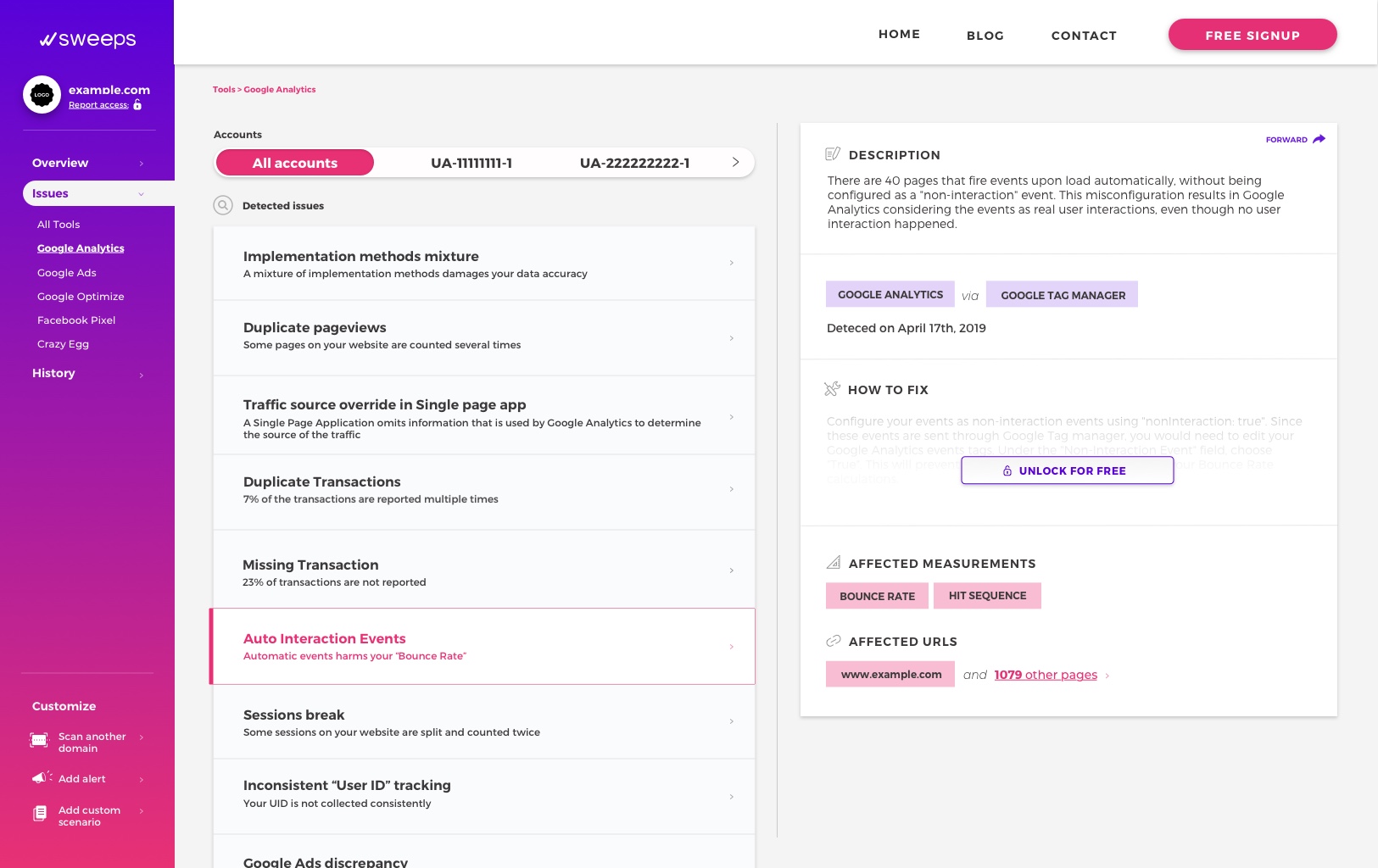Viewport: 1378px width, 868px height.
Task: Click the Google Tag Manager tag
Action: pos(1063,294)
